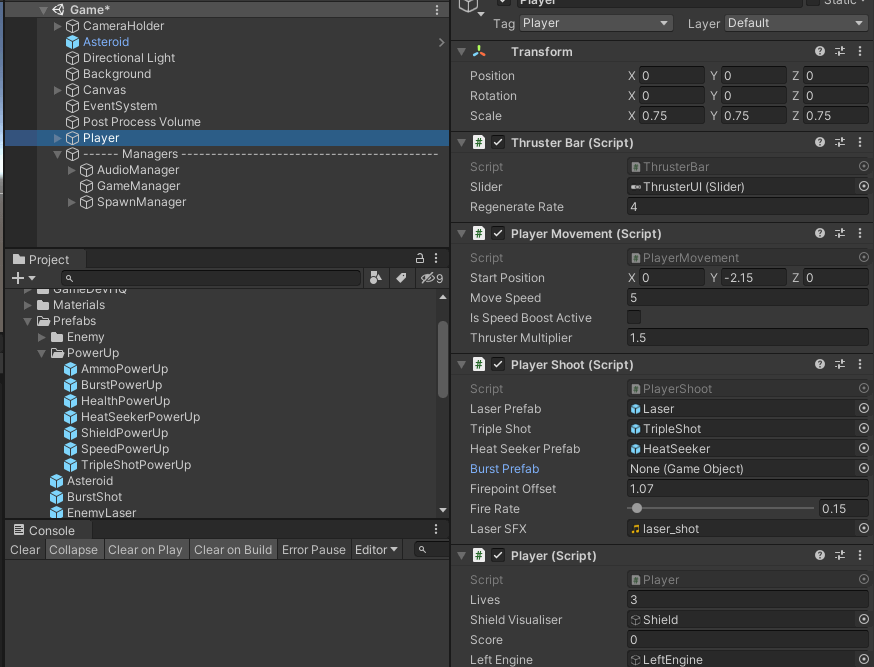Open Player (Script) component kebab menu
Viewport: 874px width, 667px height.
[x=860, y=555]
